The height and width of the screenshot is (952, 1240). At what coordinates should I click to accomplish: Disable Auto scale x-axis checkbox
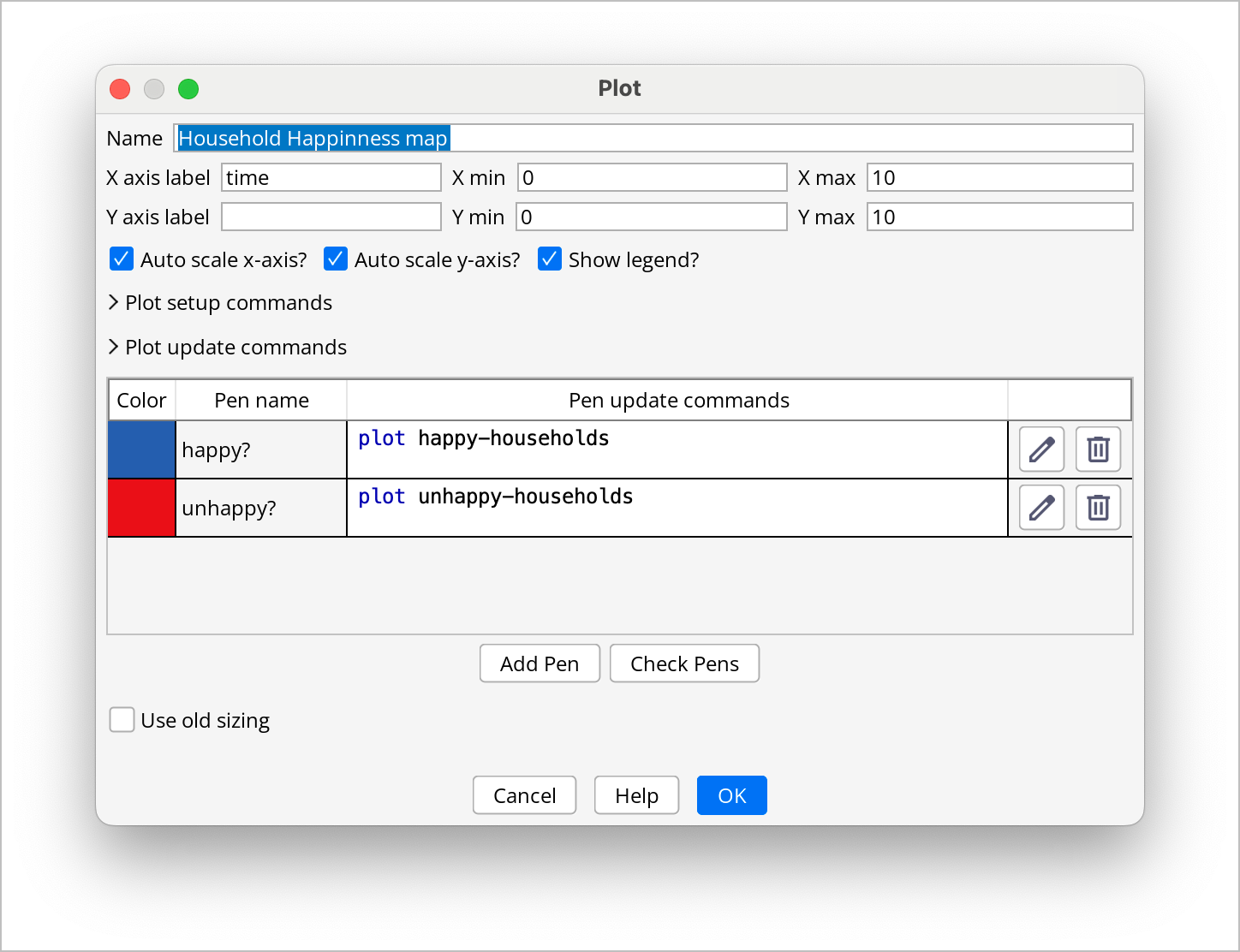[122, 259]
